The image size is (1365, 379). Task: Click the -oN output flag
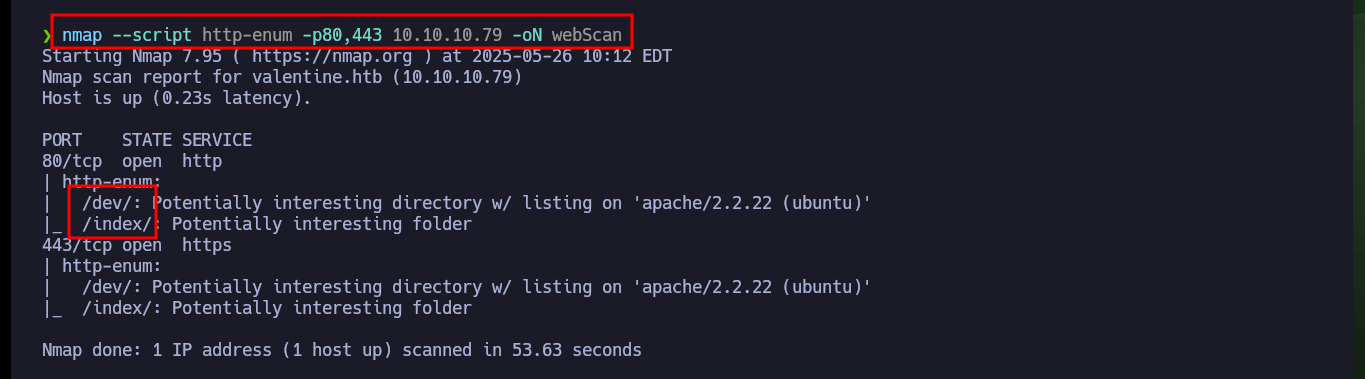tap(527, 35)
